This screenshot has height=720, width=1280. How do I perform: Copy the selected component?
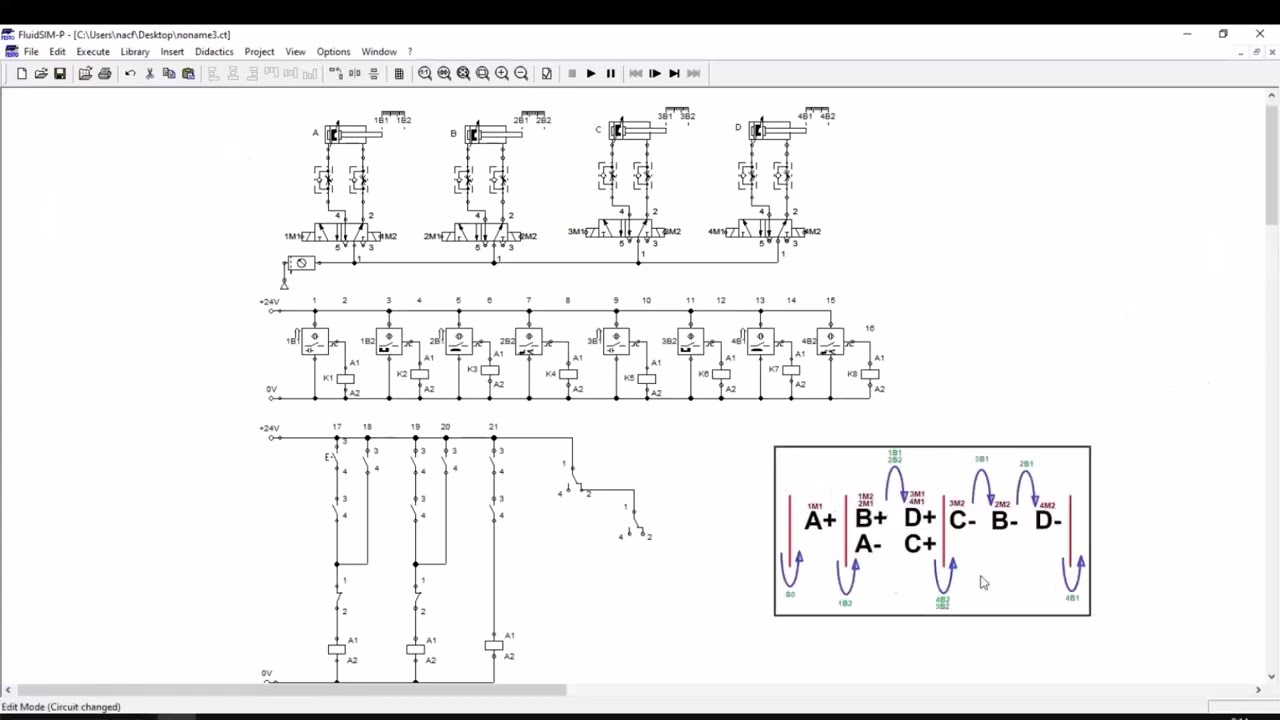click(169, 73)
